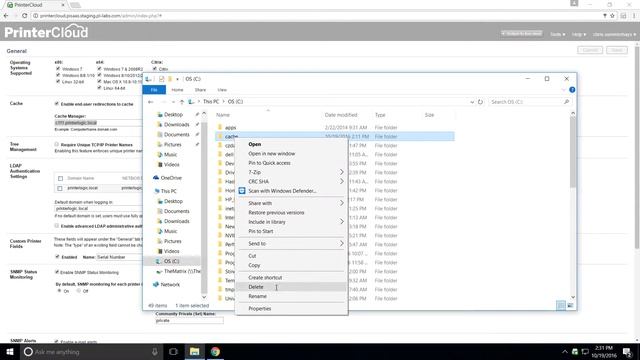Open Chrome from the taskbar
Image resolution: width=640 pixels, height=360 pixels.
point(215,351)
